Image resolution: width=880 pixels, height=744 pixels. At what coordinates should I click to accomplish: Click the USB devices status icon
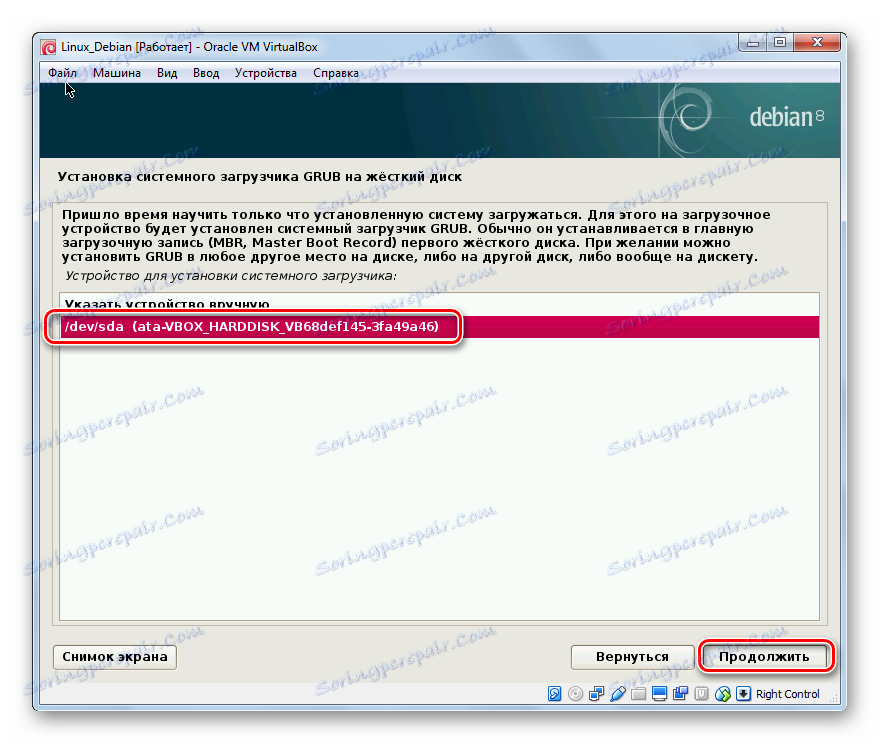617,694
